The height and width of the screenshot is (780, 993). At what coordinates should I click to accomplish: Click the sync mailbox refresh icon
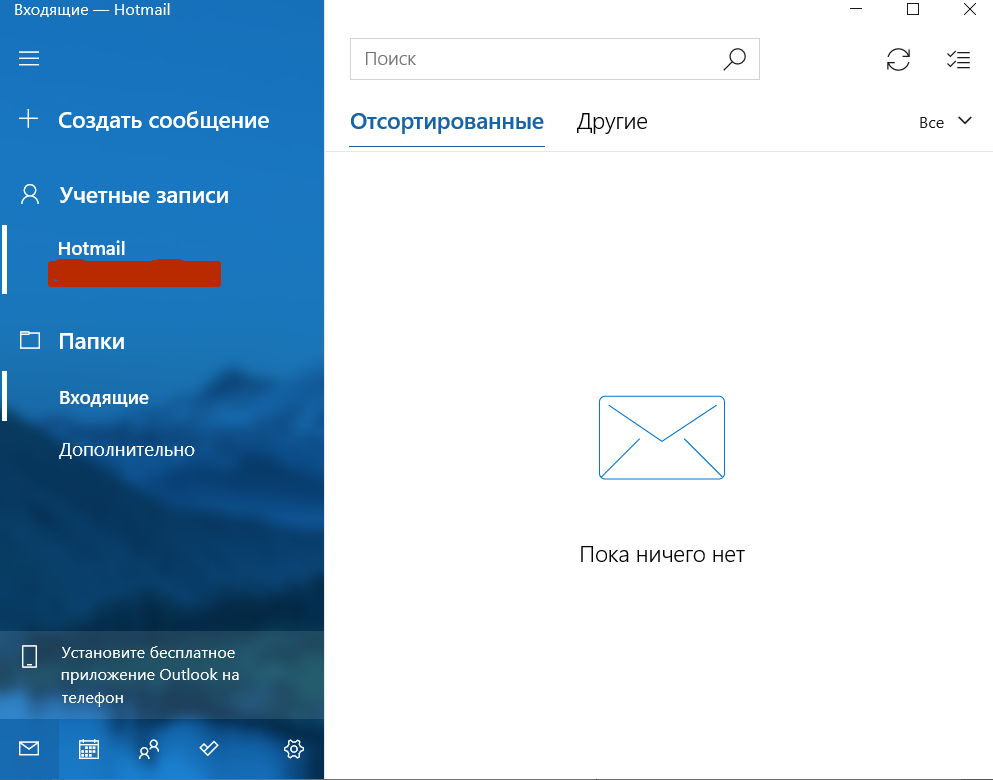click(x=898, y=60)
